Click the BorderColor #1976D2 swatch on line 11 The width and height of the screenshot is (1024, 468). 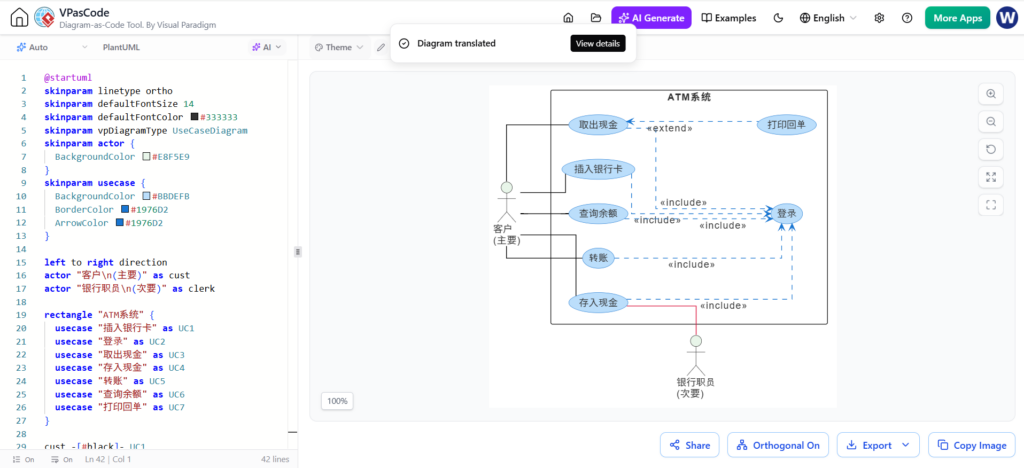(x=125, y=210)
